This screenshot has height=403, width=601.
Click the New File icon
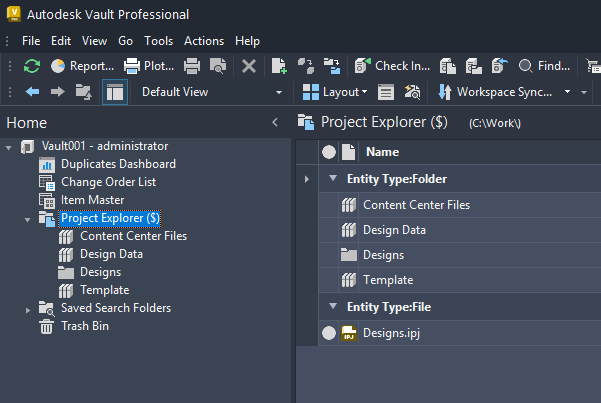279,66
